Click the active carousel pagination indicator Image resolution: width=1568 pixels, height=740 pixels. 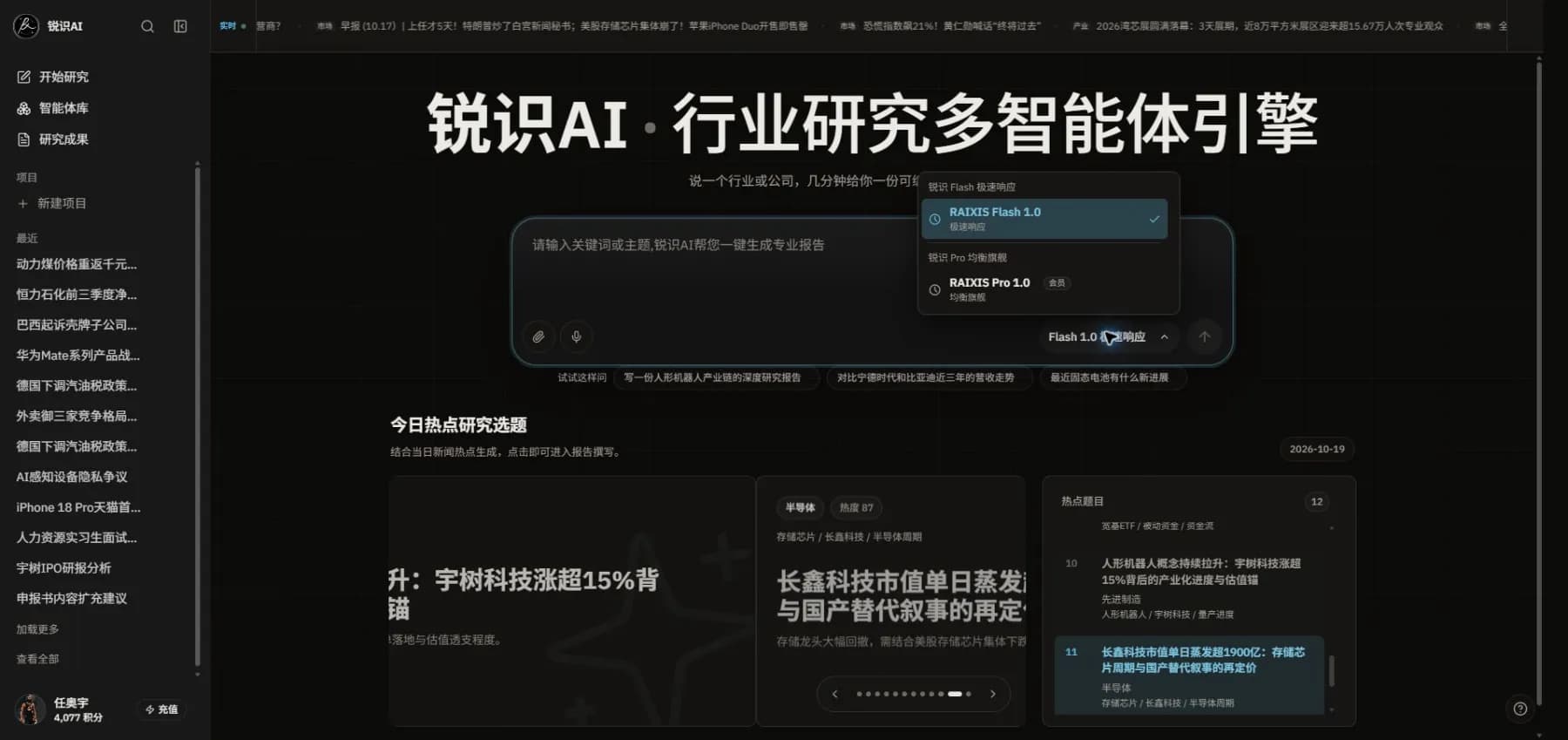coord(955,694)
